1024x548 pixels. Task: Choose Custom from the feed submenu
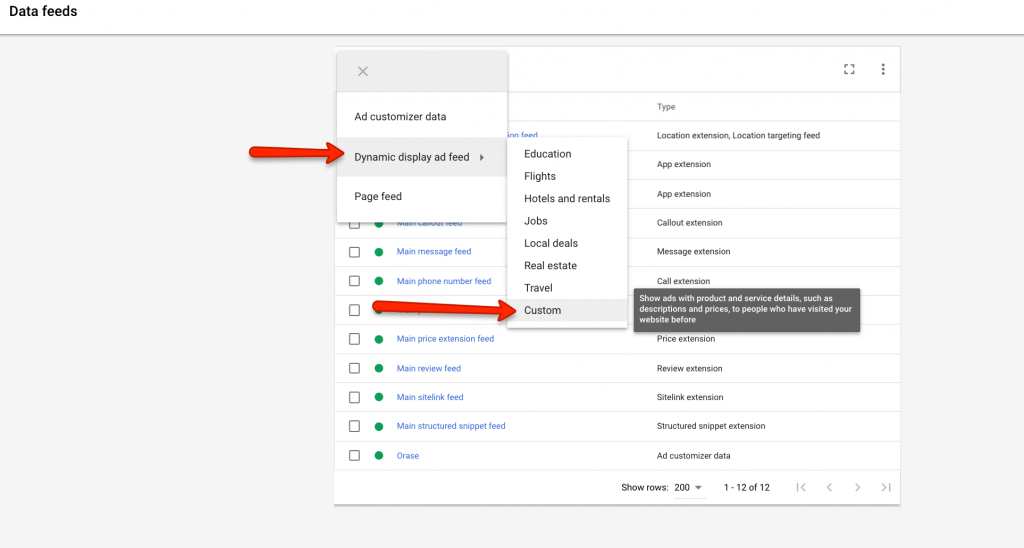(543, 310)
